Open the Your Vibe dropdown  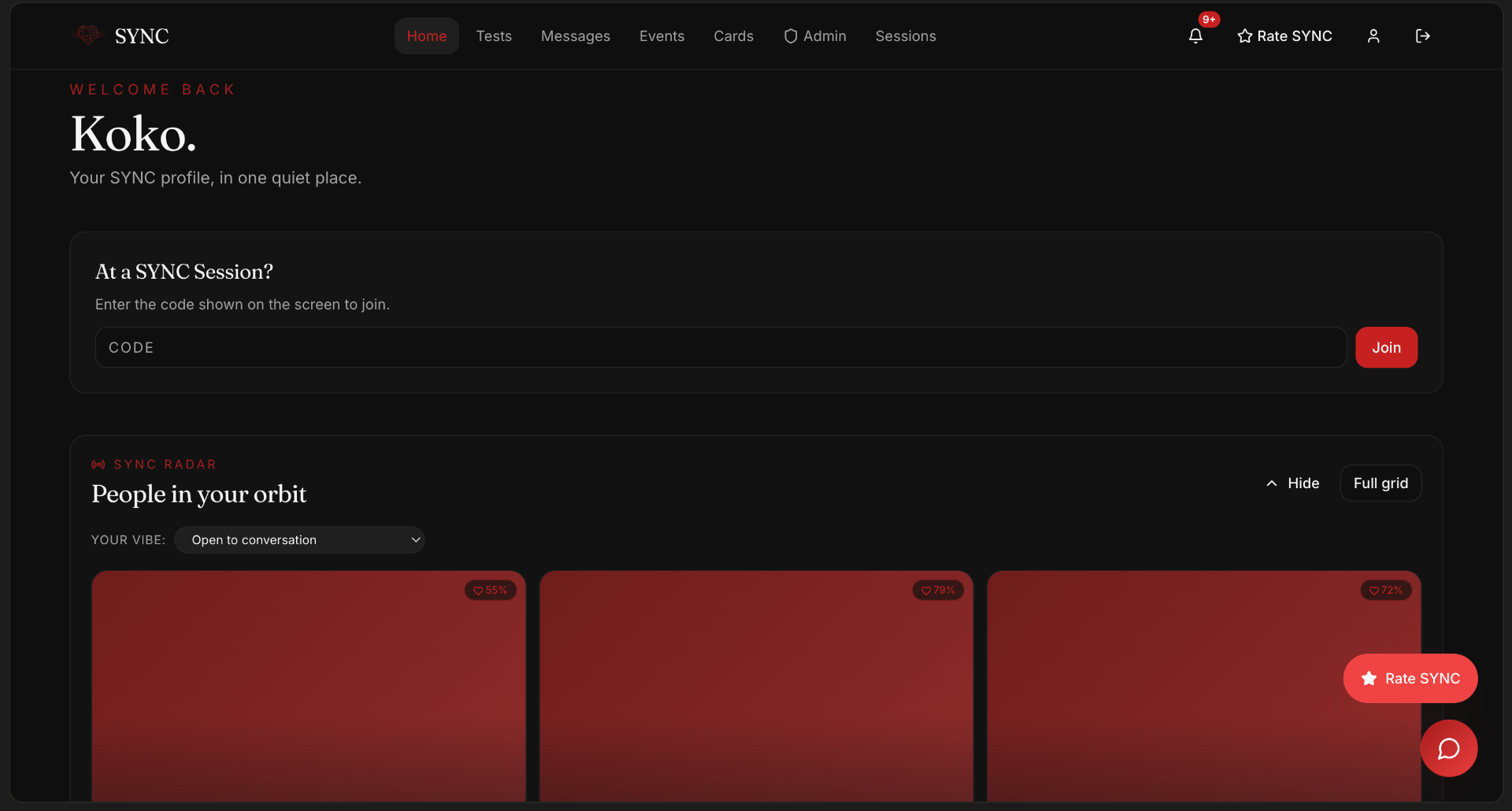click(x=299, y=540)
